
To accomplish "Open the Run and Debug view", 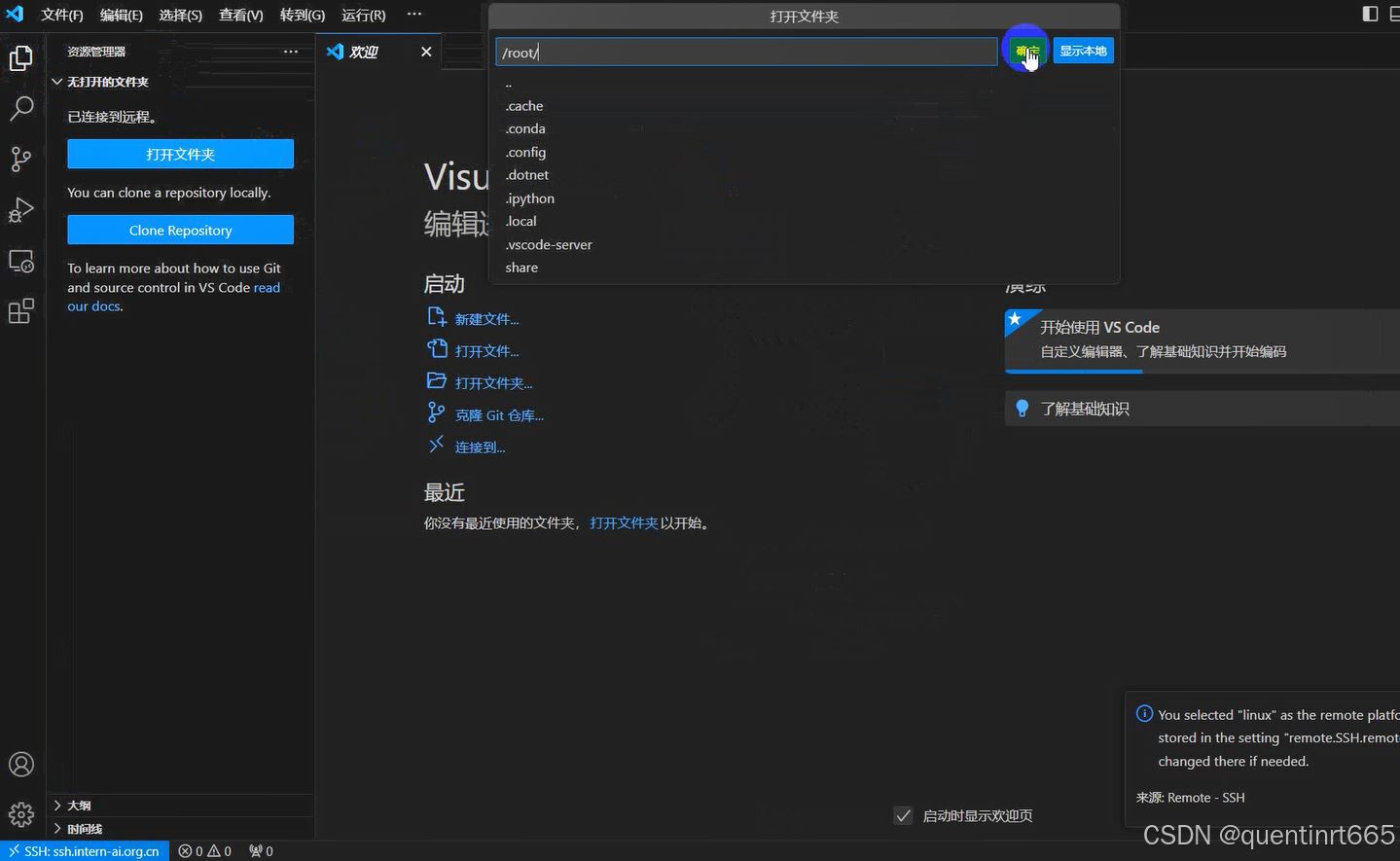I will tap(21, 210).
